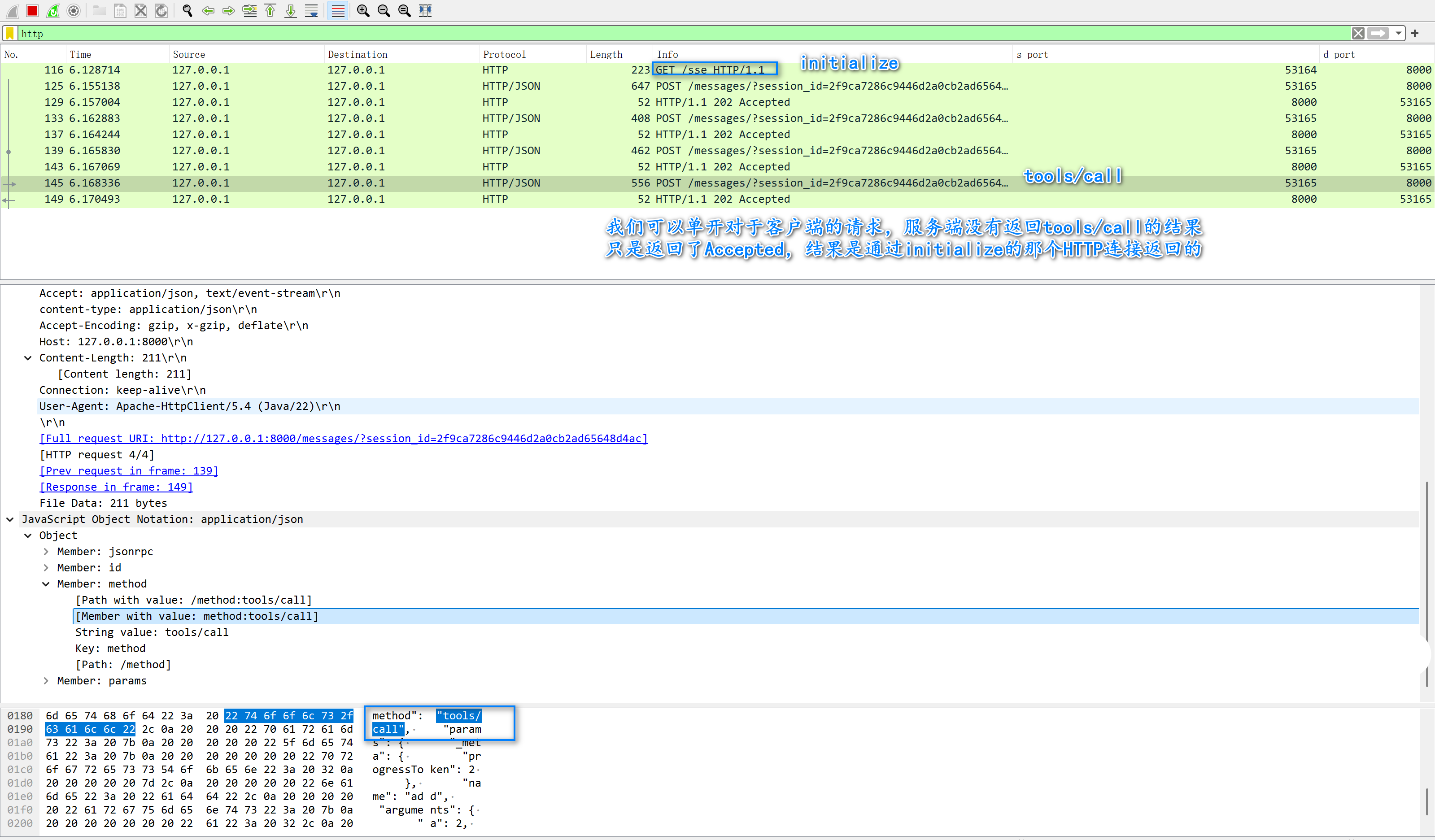Viewport: 1435px width, 840px height.
Task: Open Find a packet magnifier
Action: click(188, 11)
